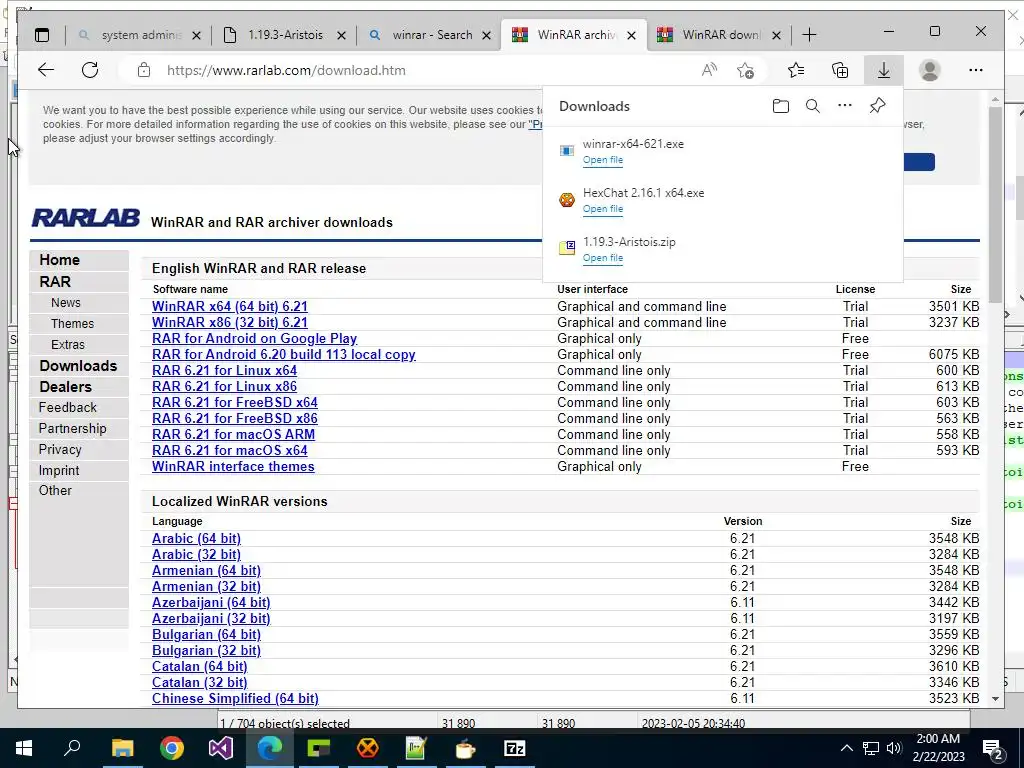
Task: Close the 'winrar - Search' tab
Action: coord(487,35)
